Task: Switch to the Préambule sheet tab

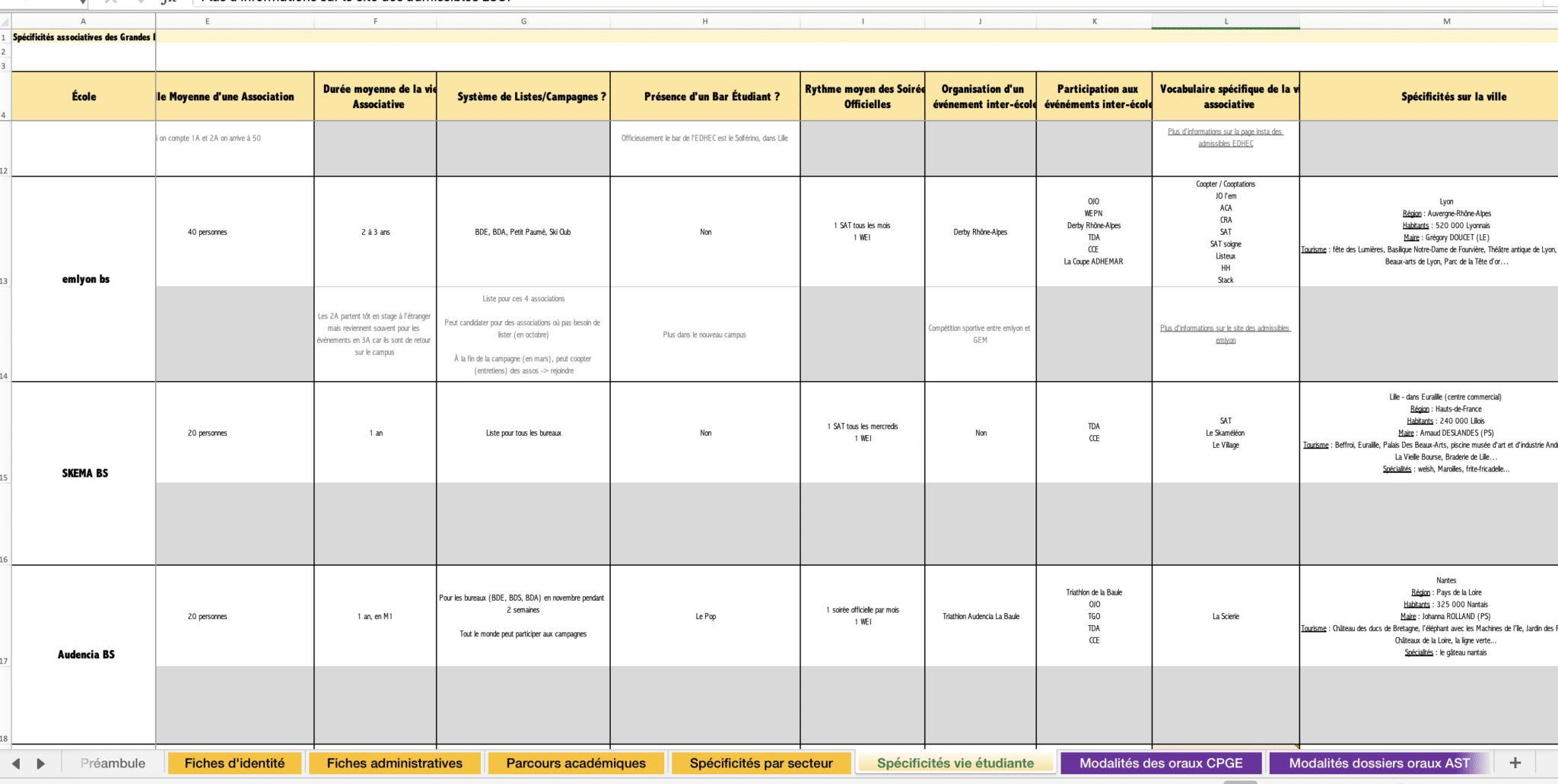Action: [x=113, y=763]
